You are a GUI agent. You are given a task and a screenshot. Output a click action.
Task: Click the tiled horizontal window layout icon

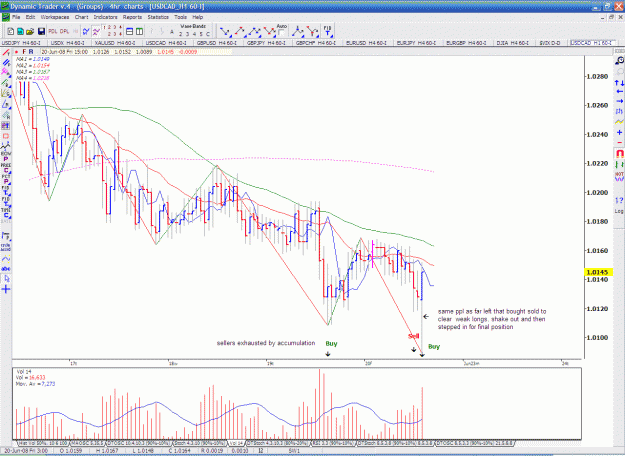130,31
